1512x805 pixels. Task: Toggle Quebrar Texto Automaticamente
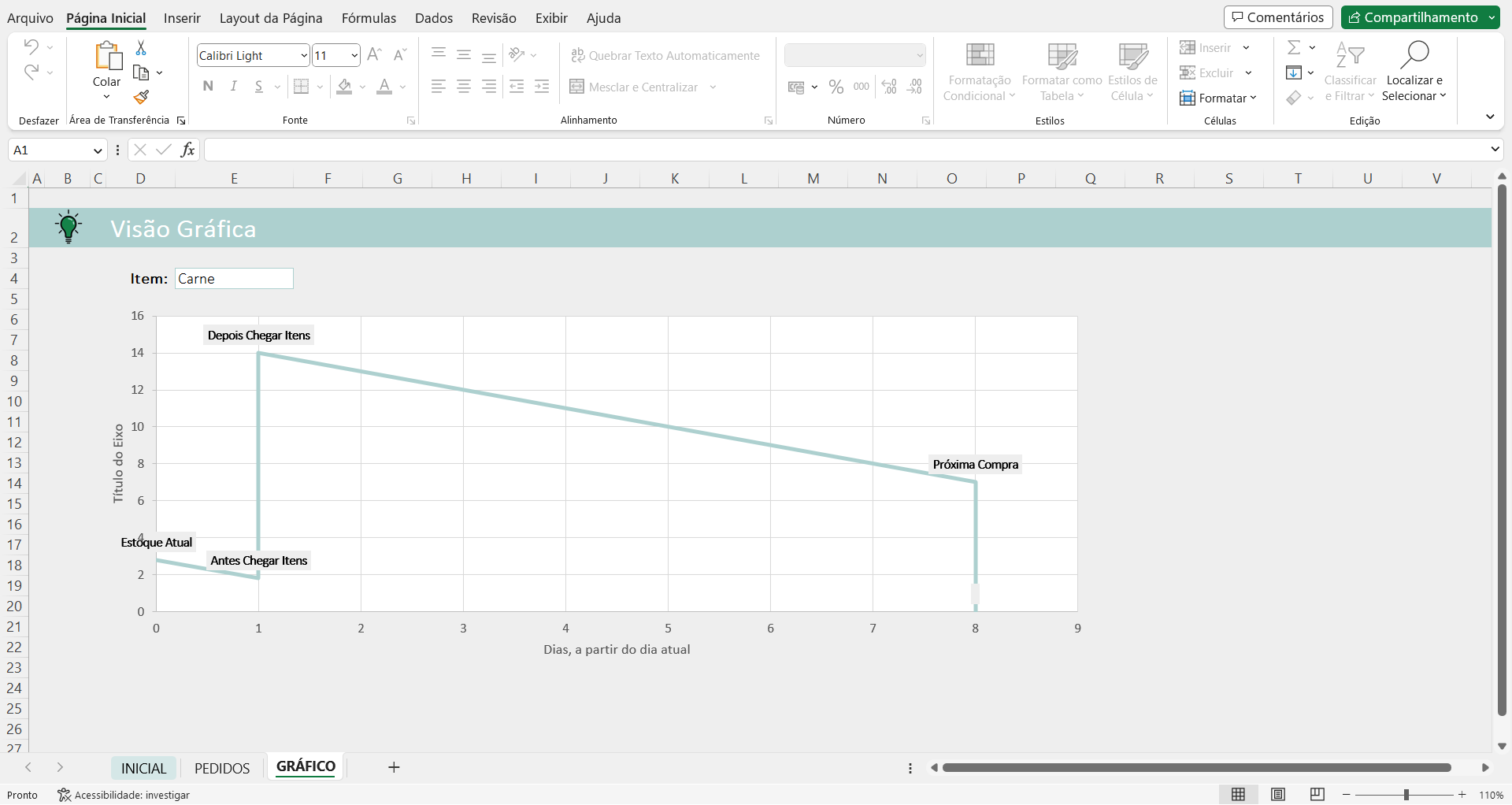(x=665, y=55)
